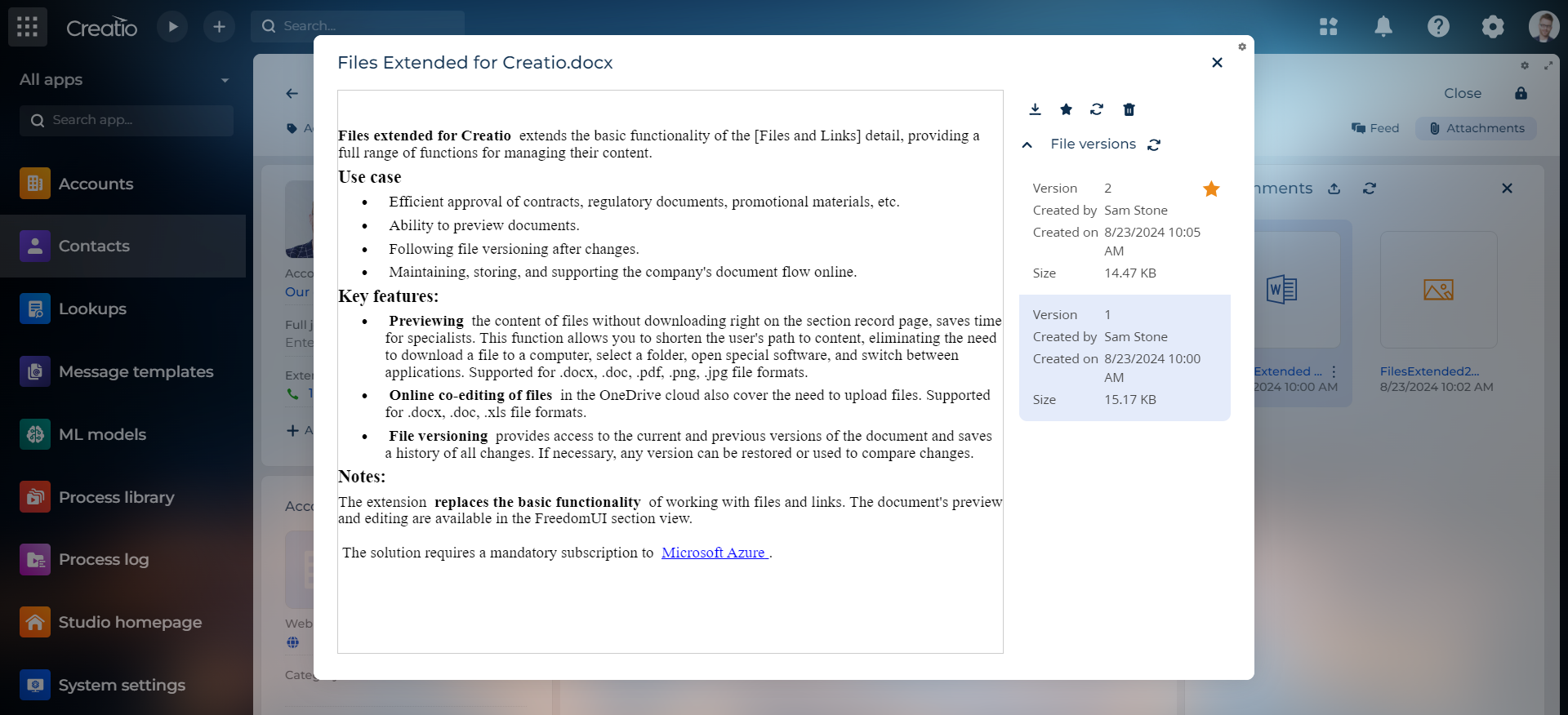
Task: Open the Accounts section
Action: [96, 184]
